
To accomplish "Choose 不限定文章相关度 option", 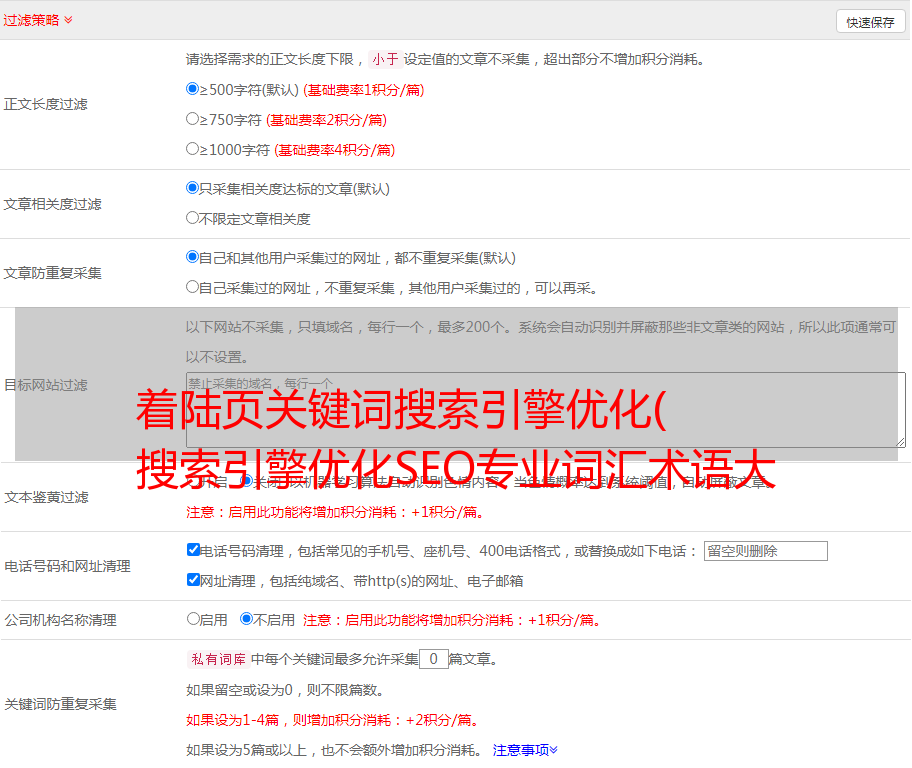I will [193, 218].
